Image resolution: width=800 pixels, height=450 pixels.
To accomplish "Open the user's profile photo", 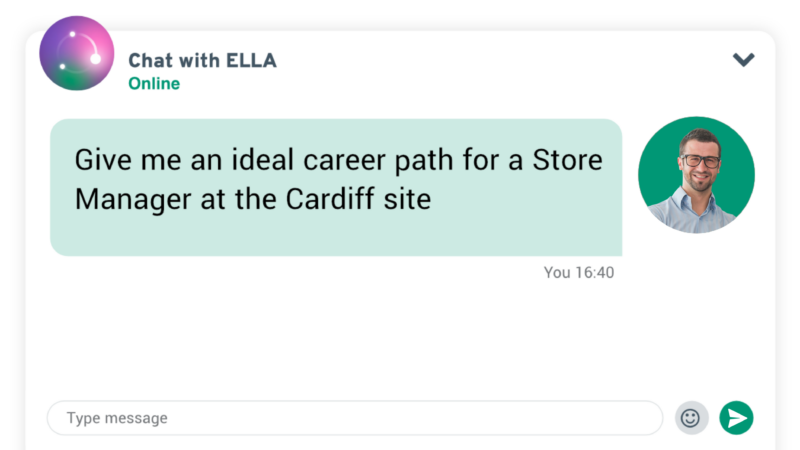I will 696,175.
